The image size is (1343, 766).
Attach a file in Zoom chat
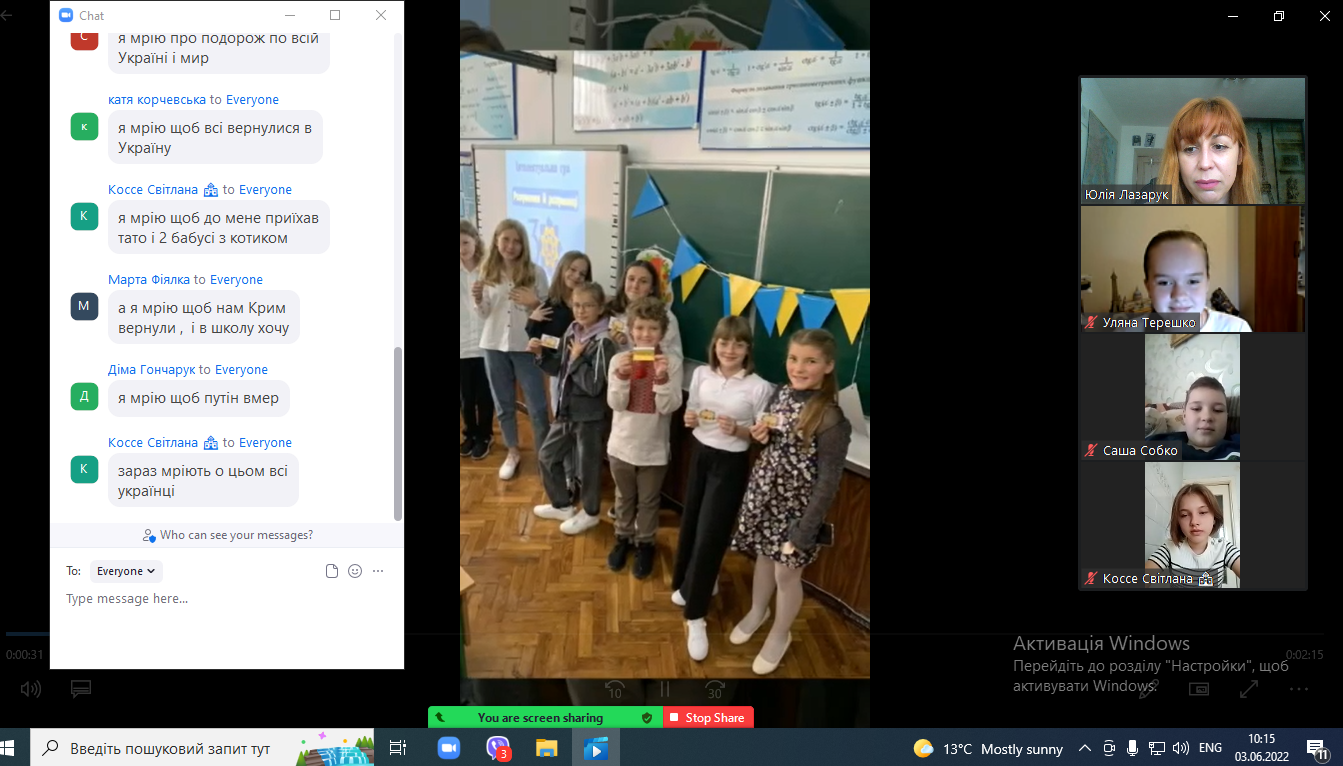(x=332, y=571)
